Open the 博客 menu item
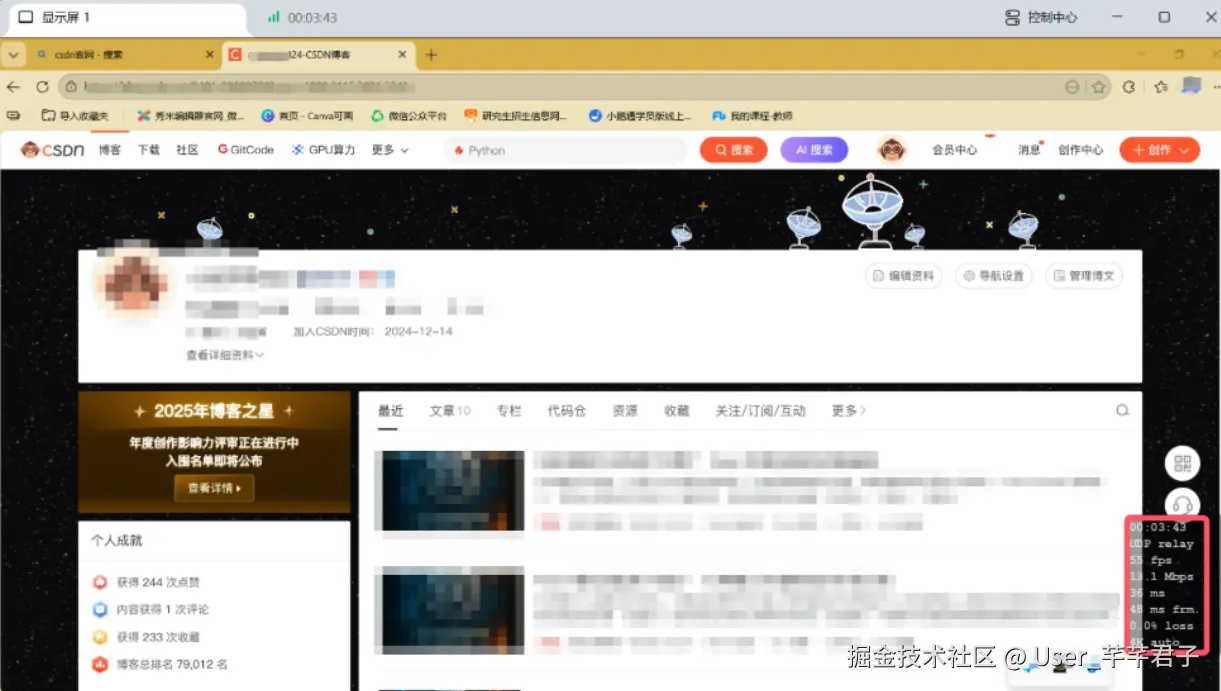1221x691 pixels. pyautogui.click(x=109, y=150)
